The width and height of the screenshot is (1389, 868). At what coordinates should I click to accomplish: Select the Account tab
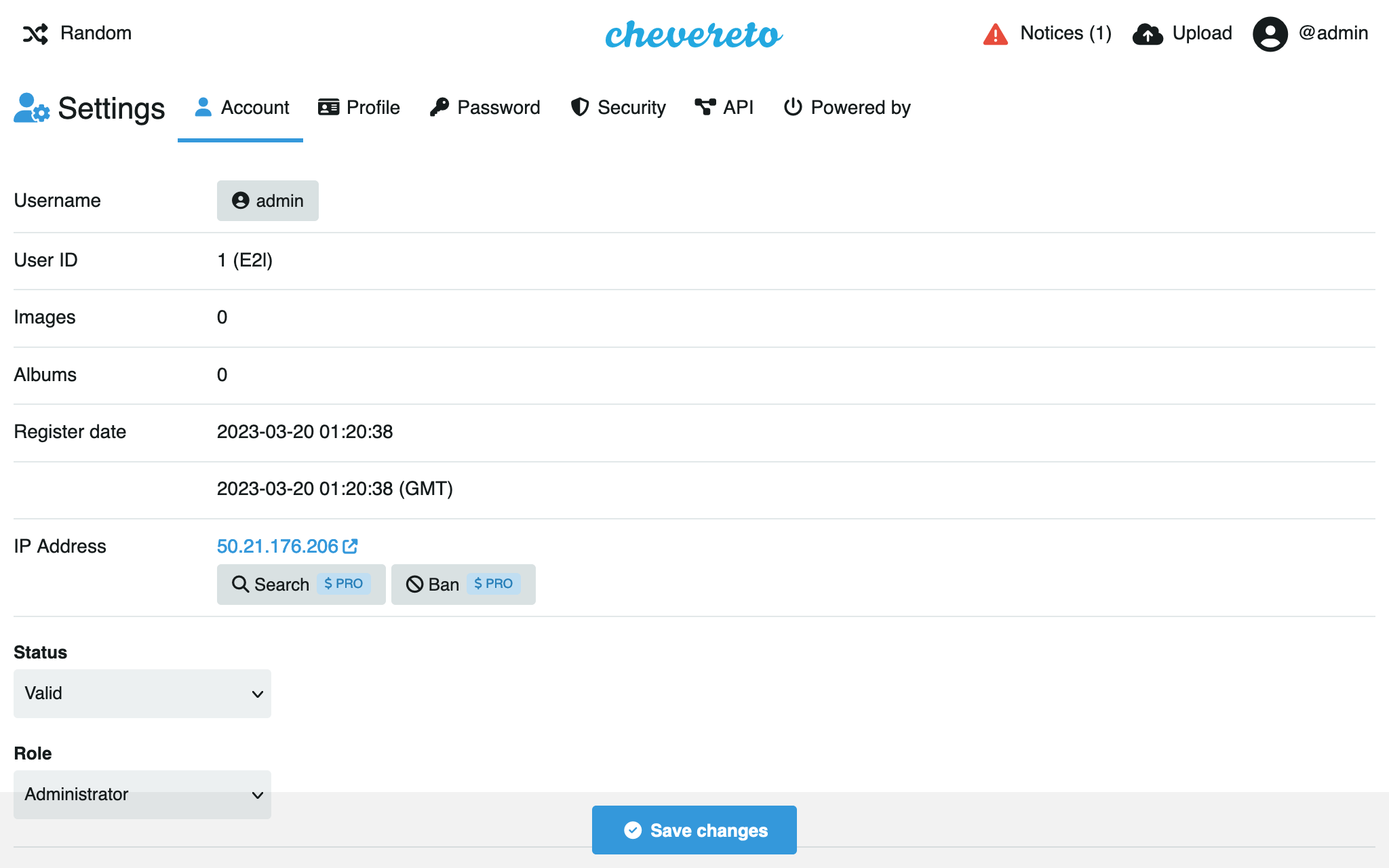(x=241, y=108)
